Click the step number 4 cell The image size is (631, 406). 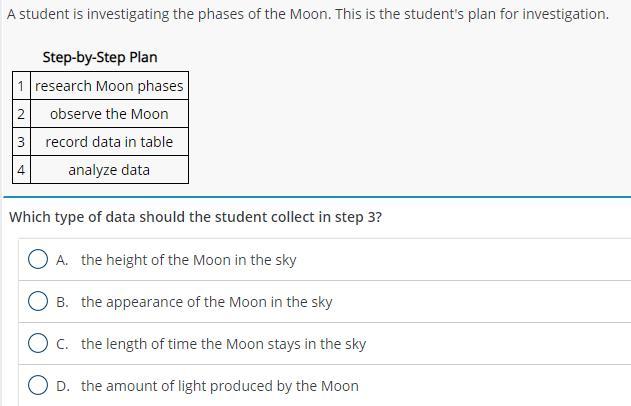tap(21, 170)
